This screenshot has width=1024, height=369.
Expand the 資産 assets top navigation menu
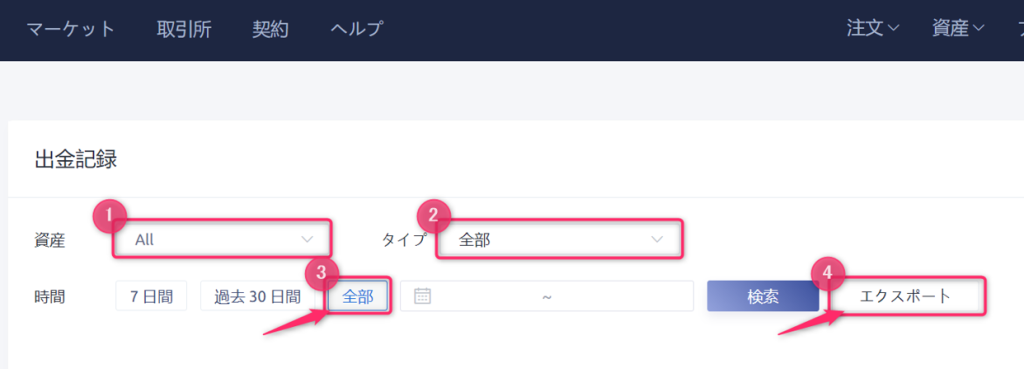pyautogui.click(x=957, y=29)
